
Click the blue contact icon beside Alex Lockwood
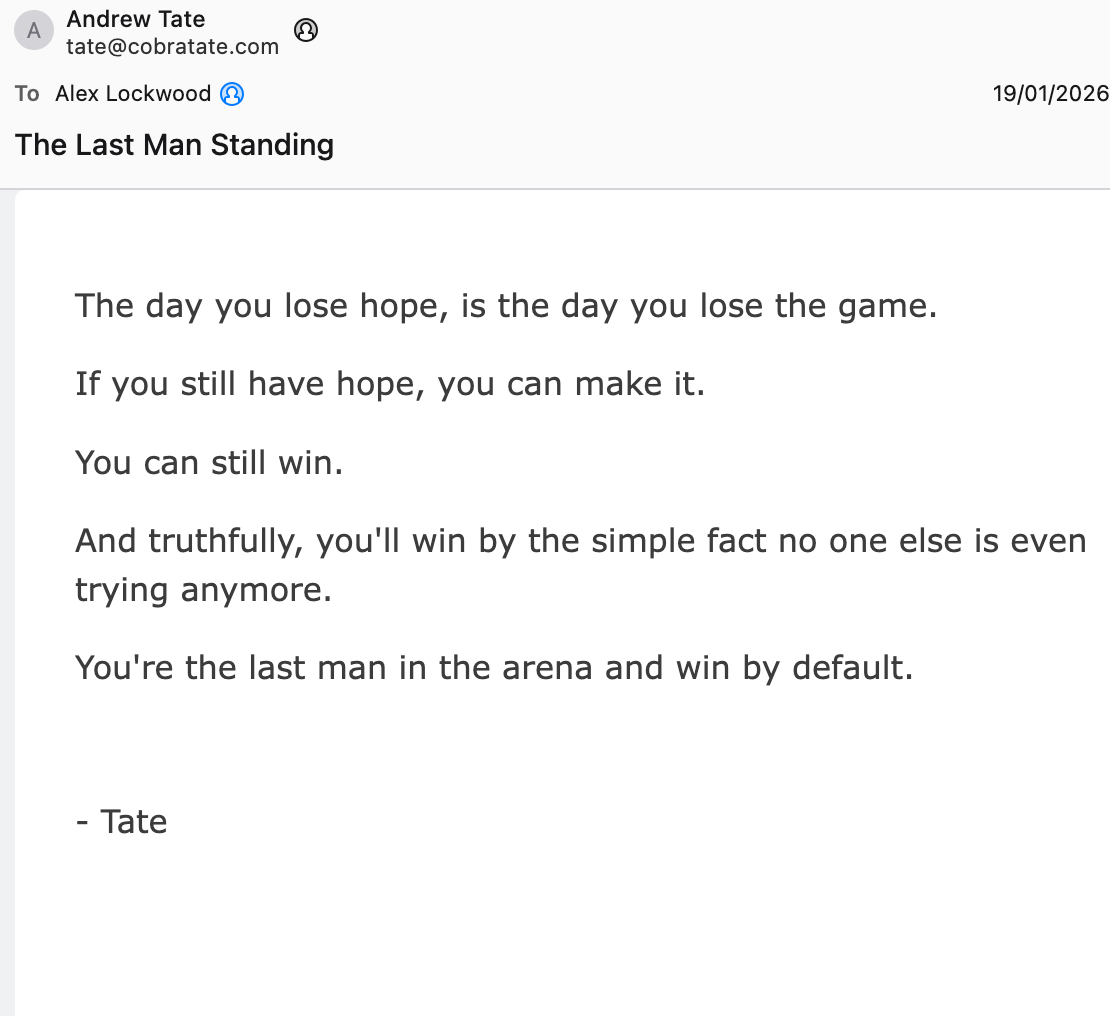tap(232, 94)
